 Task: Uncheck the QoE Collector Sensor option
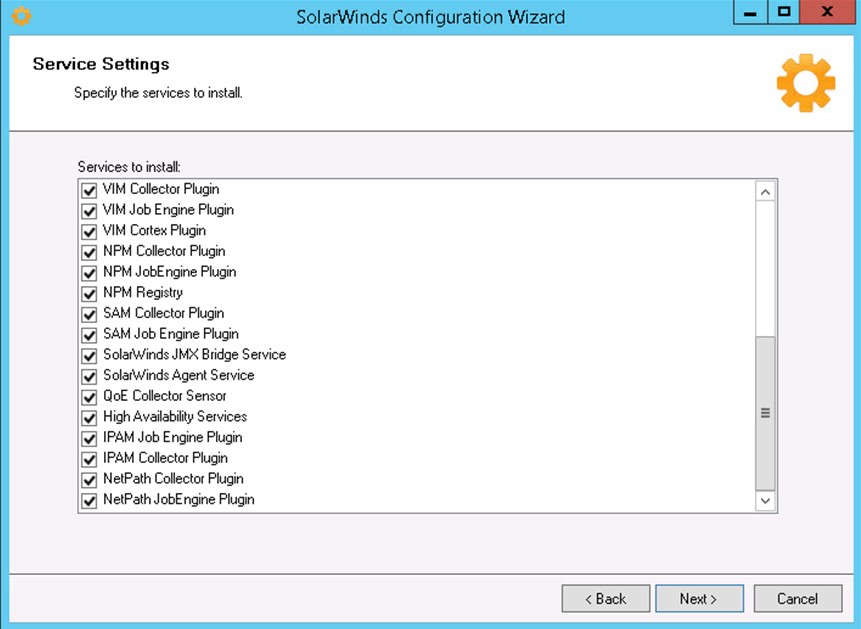pyautogui.click(x=90, y=396)
